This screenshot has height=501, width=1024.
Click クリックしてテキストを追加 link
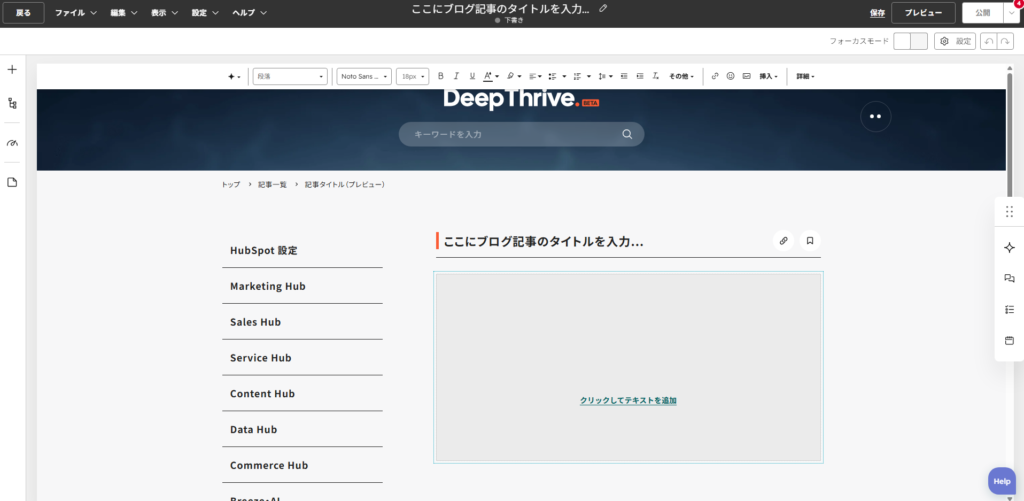click(628, 400)
